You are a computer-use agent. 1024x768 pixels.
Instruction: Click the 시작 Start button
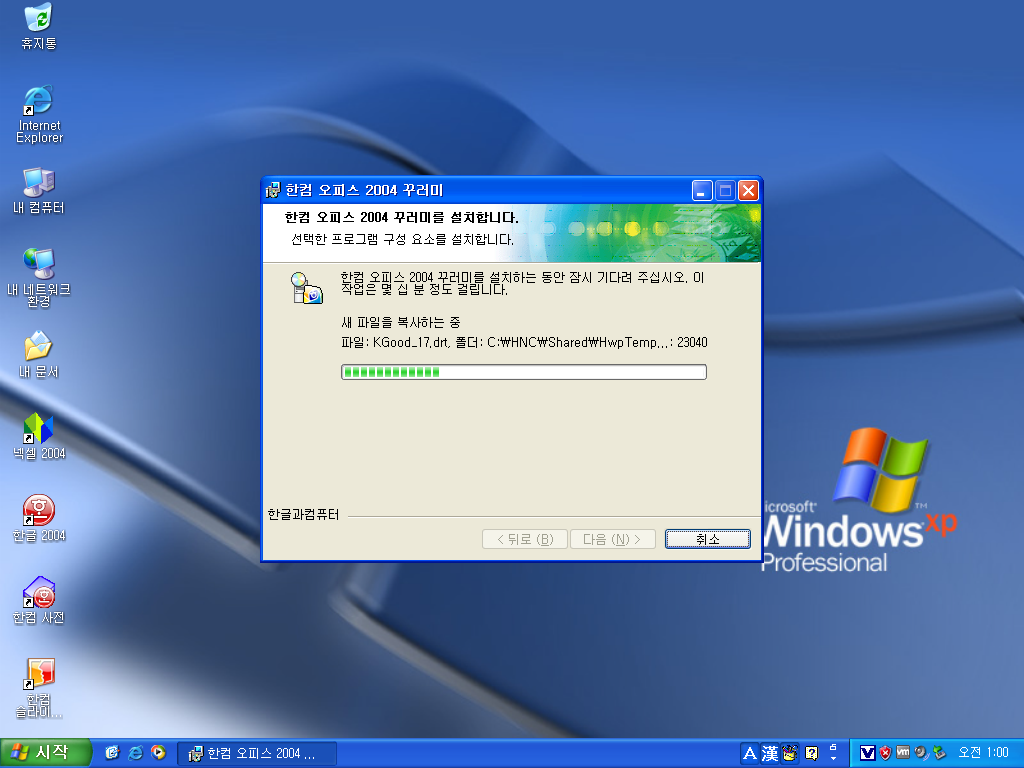pos(46,753)
